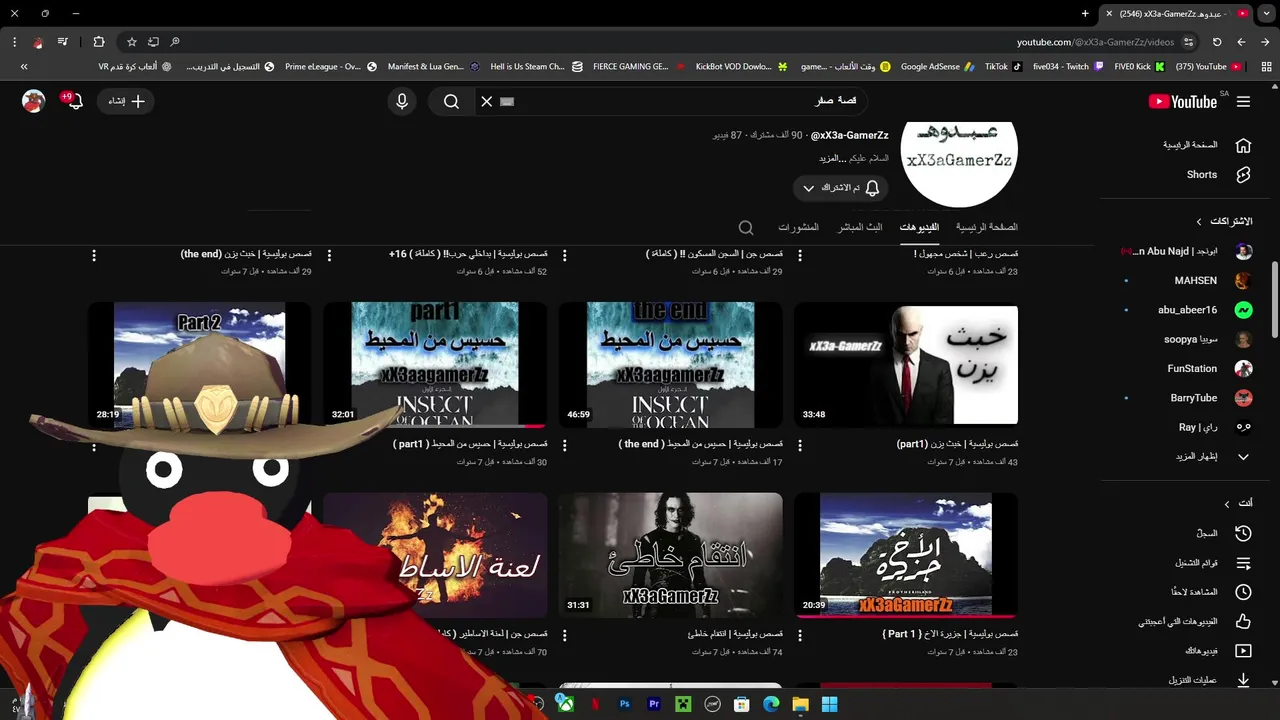The height and width of the screenshot is (720, 1280).
Task: Play 'حبيس من المحيط the end' thumbnail
Action: (x=670, y=365)
